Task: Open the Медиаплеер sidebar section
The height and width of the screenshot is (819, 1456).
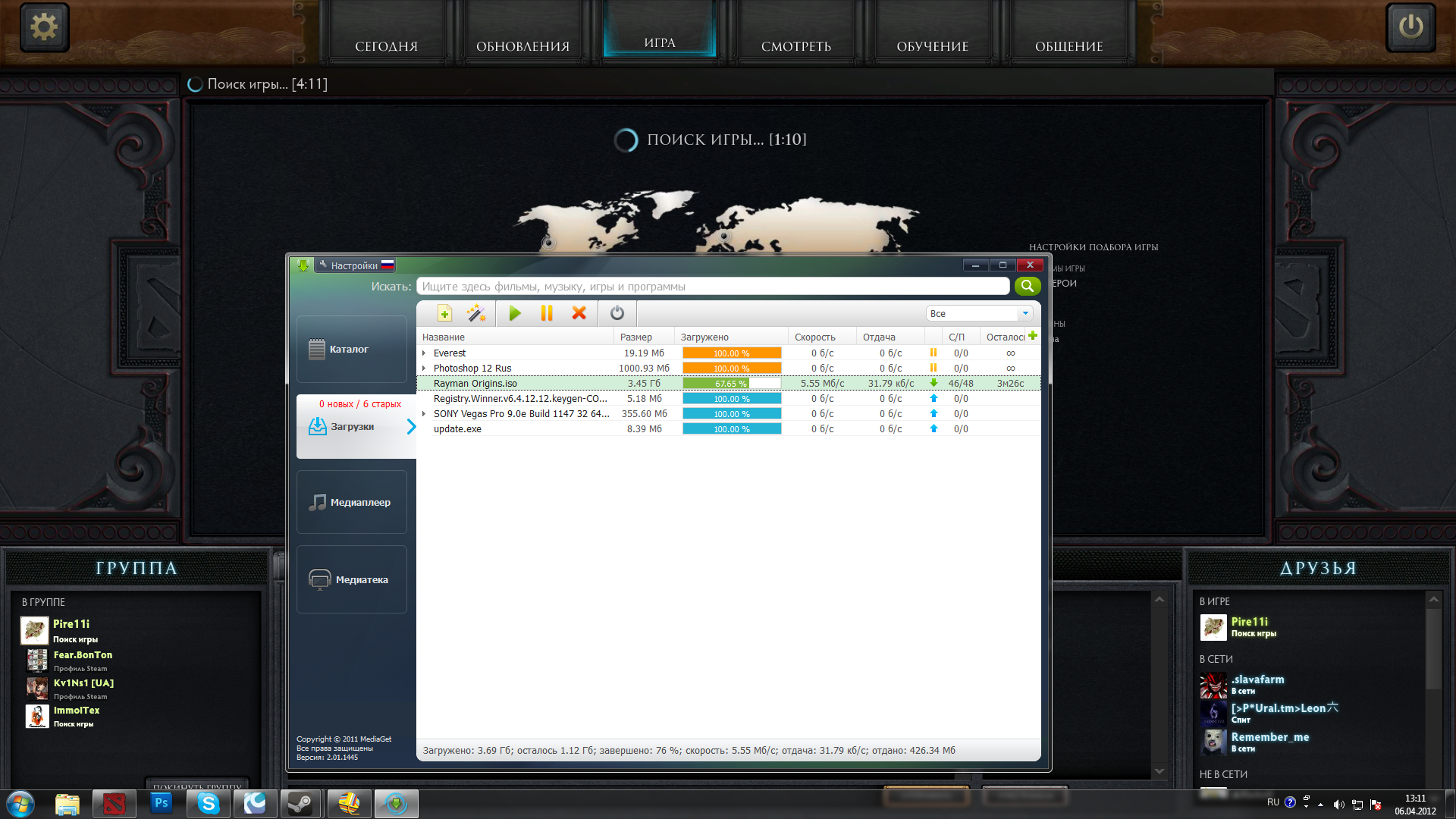Action: [352, 502]
